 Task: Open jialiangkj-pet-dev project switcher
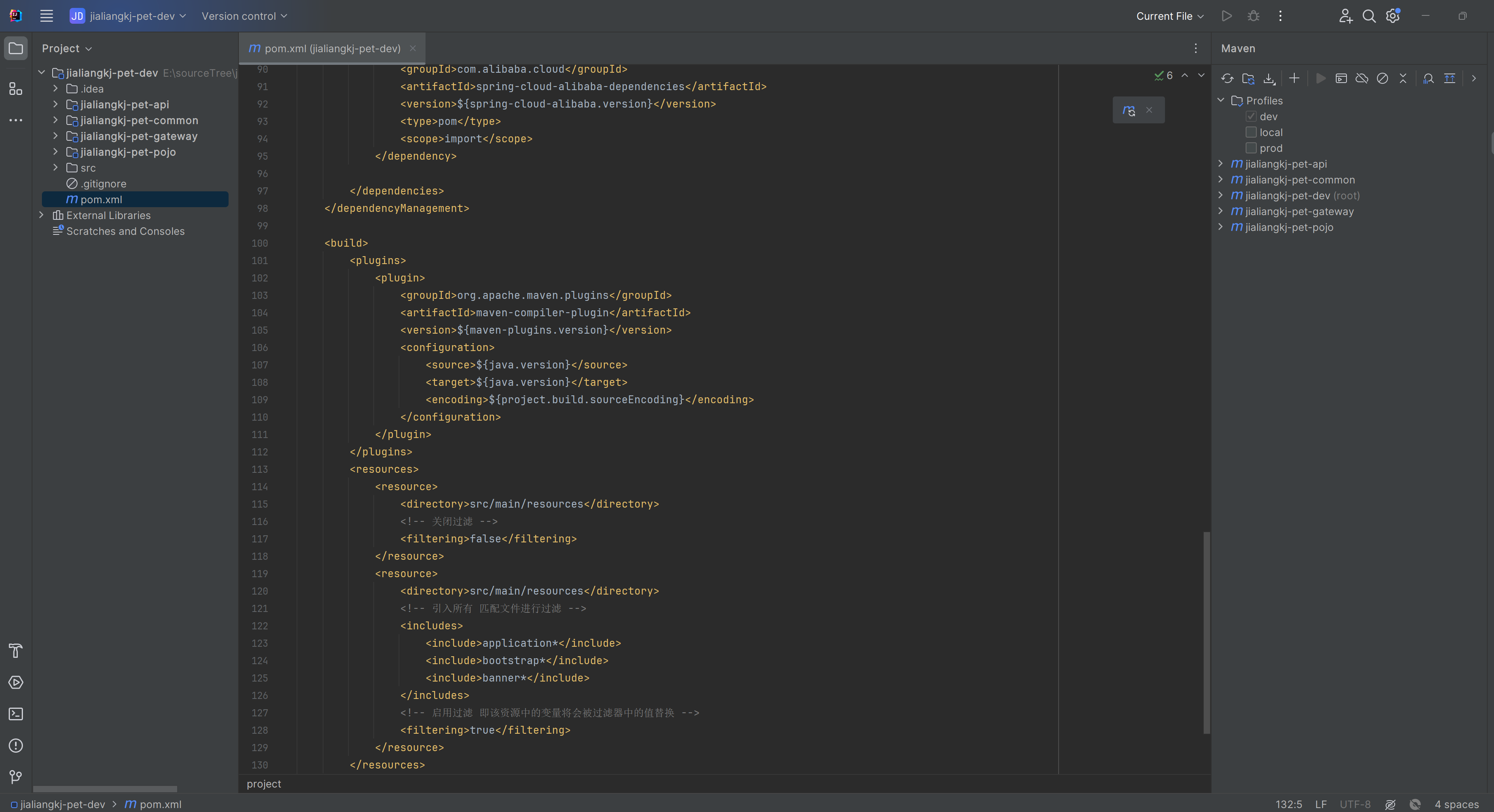coord(128,16)
